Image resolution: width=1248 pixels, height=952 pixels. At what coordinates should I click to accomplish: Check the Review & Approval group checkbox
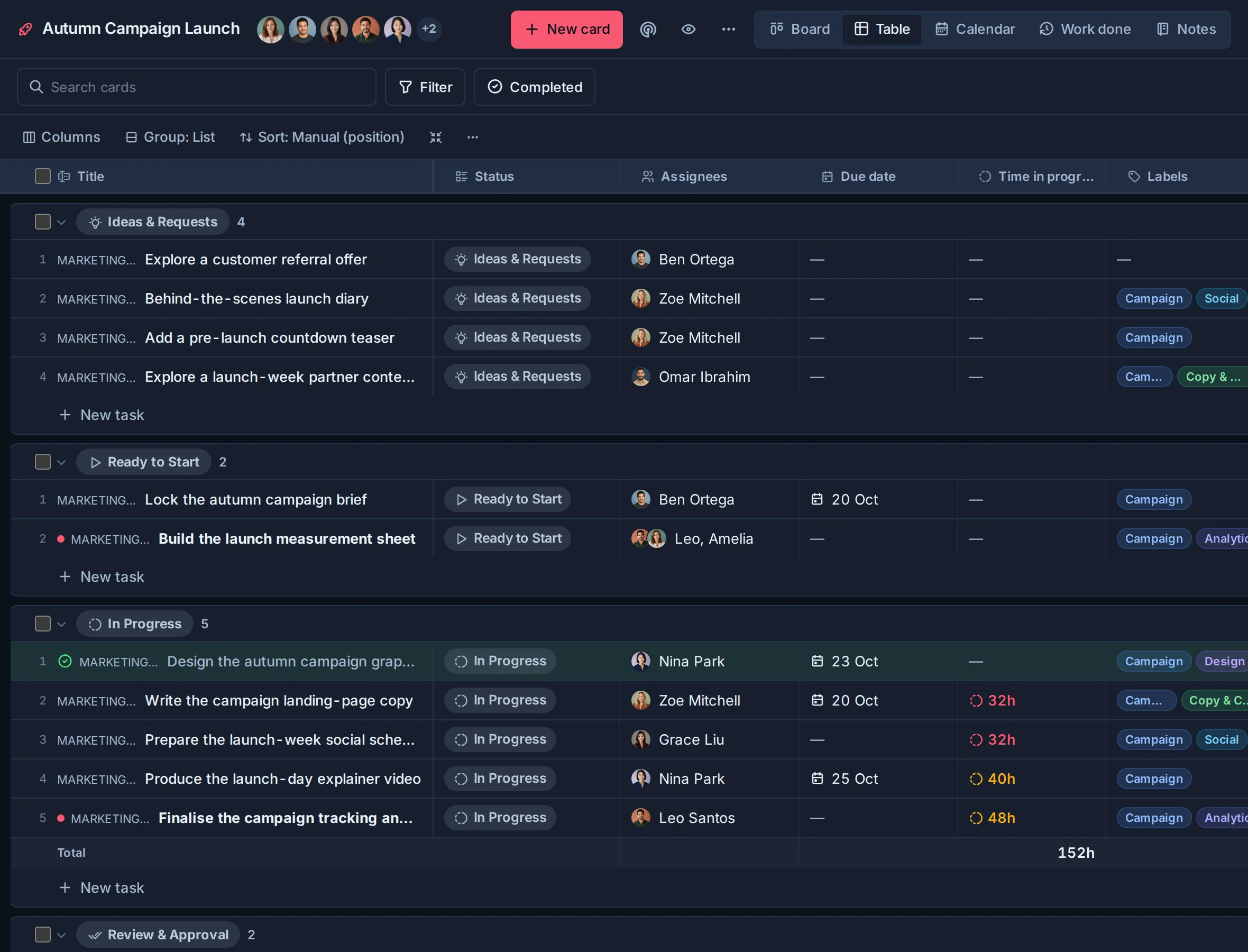pyautogui.click(x=42, y=935)
